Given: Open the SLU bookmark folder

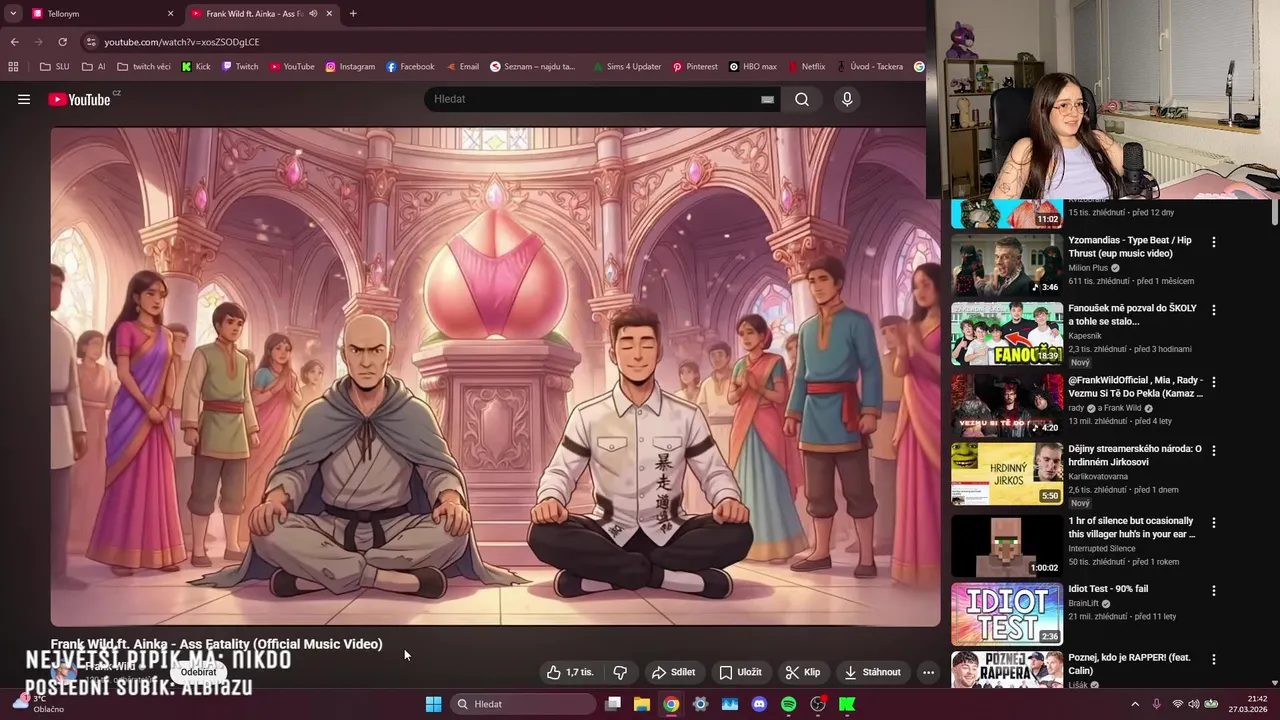Looking at the screenshot, I should coord(54,67).
